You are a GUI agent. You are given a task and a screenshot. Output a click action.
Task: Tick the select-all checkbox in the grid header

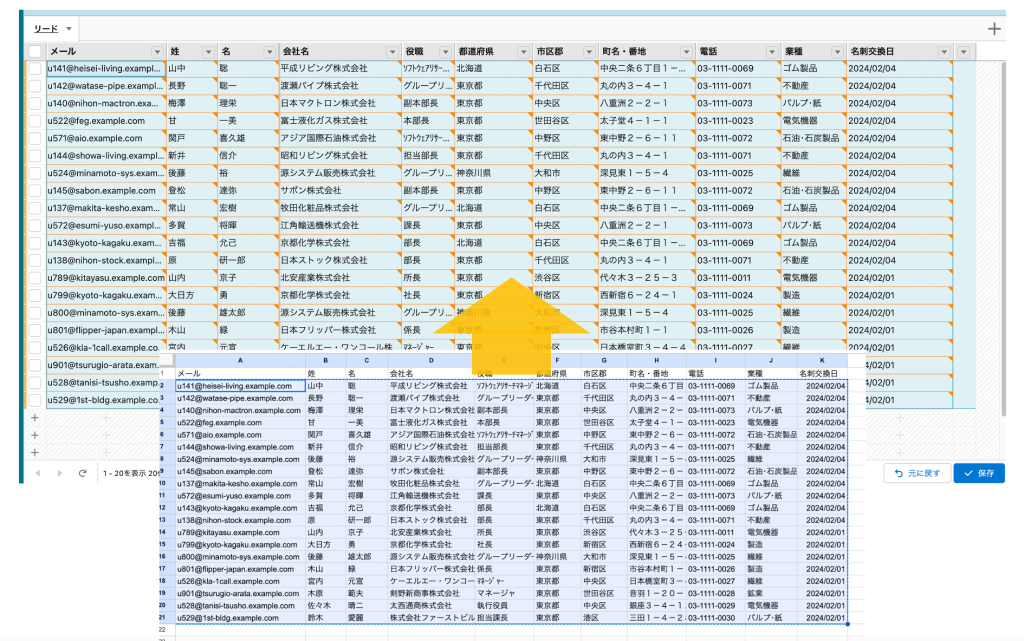click(35, 52)
